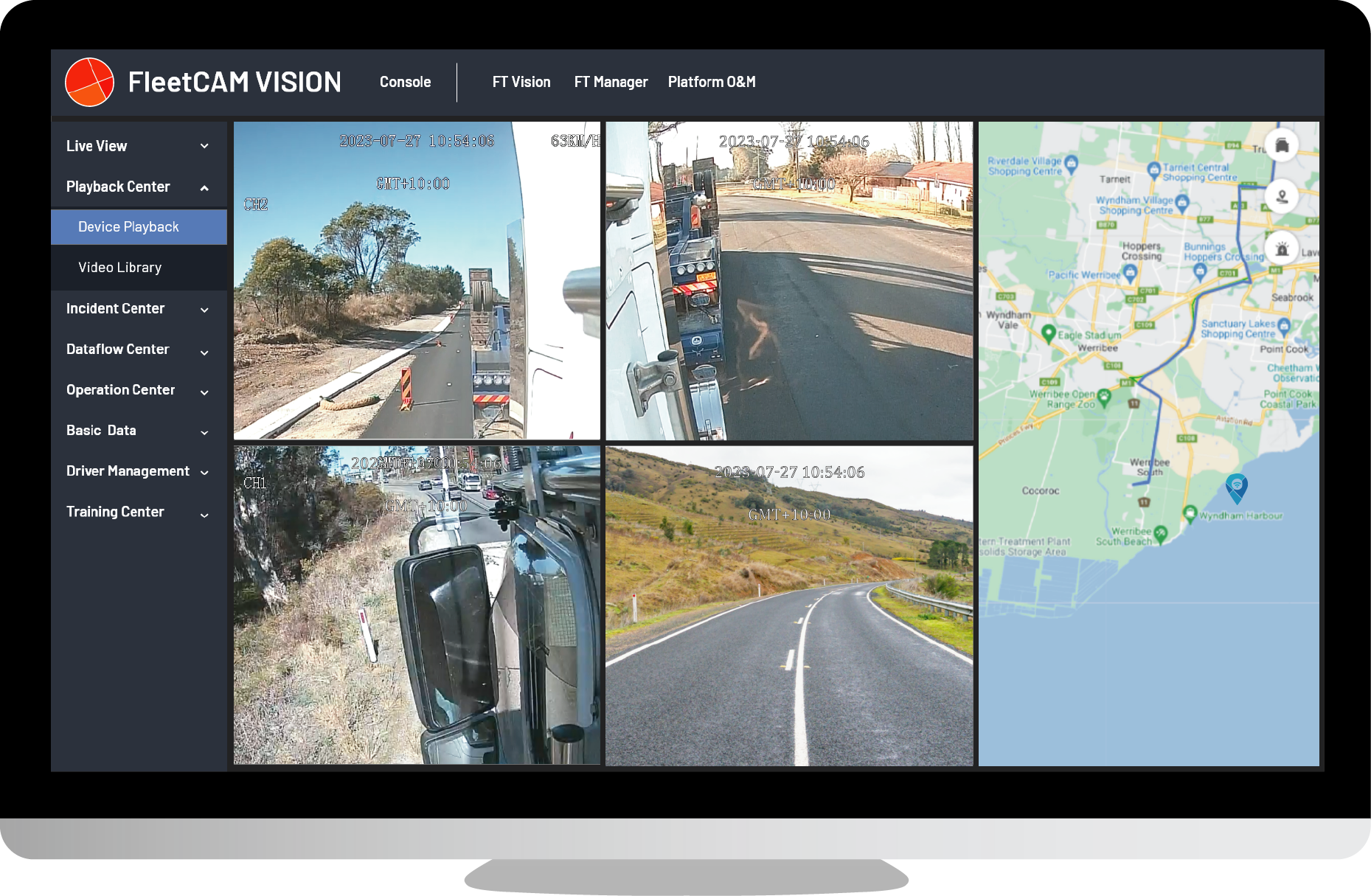This screenshot has width=1371, height=896.
Task: Click Sanctuary Lakes Shopping Centre pin
Action: (x=1284, y=326)
